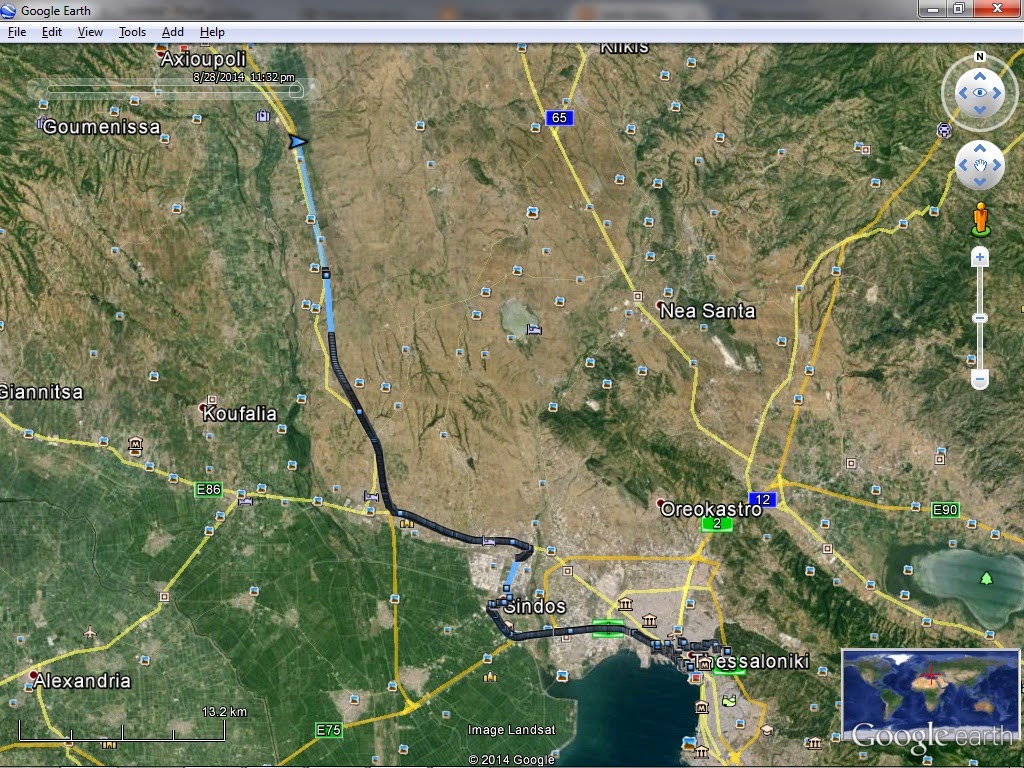The height and width of the screenshot is (768, 1024).
Task: Pan map up with Move joystick arrow
Action: click(980, 149)
